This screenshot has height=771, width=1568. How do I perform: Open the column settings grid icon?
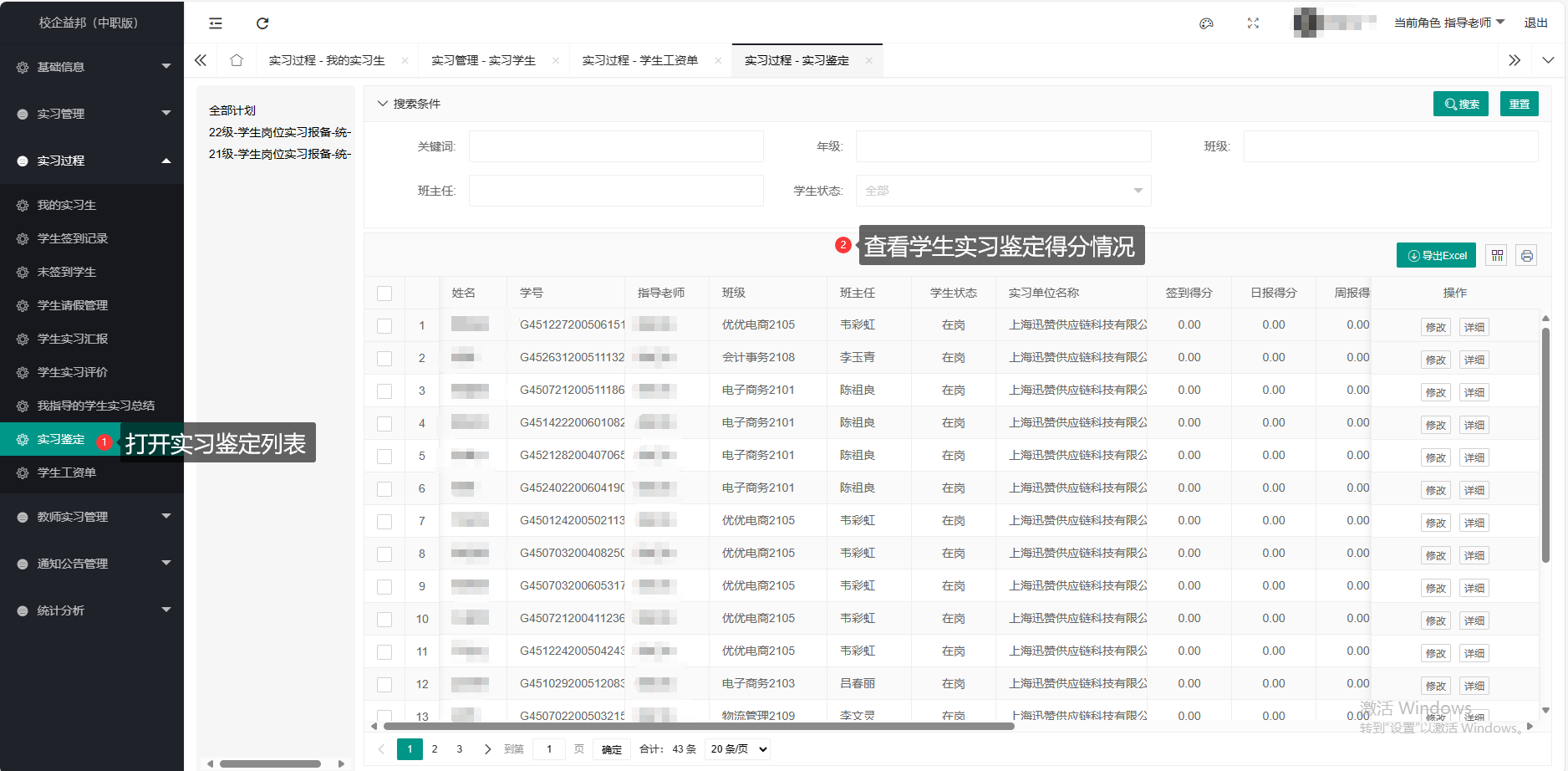1497,256
